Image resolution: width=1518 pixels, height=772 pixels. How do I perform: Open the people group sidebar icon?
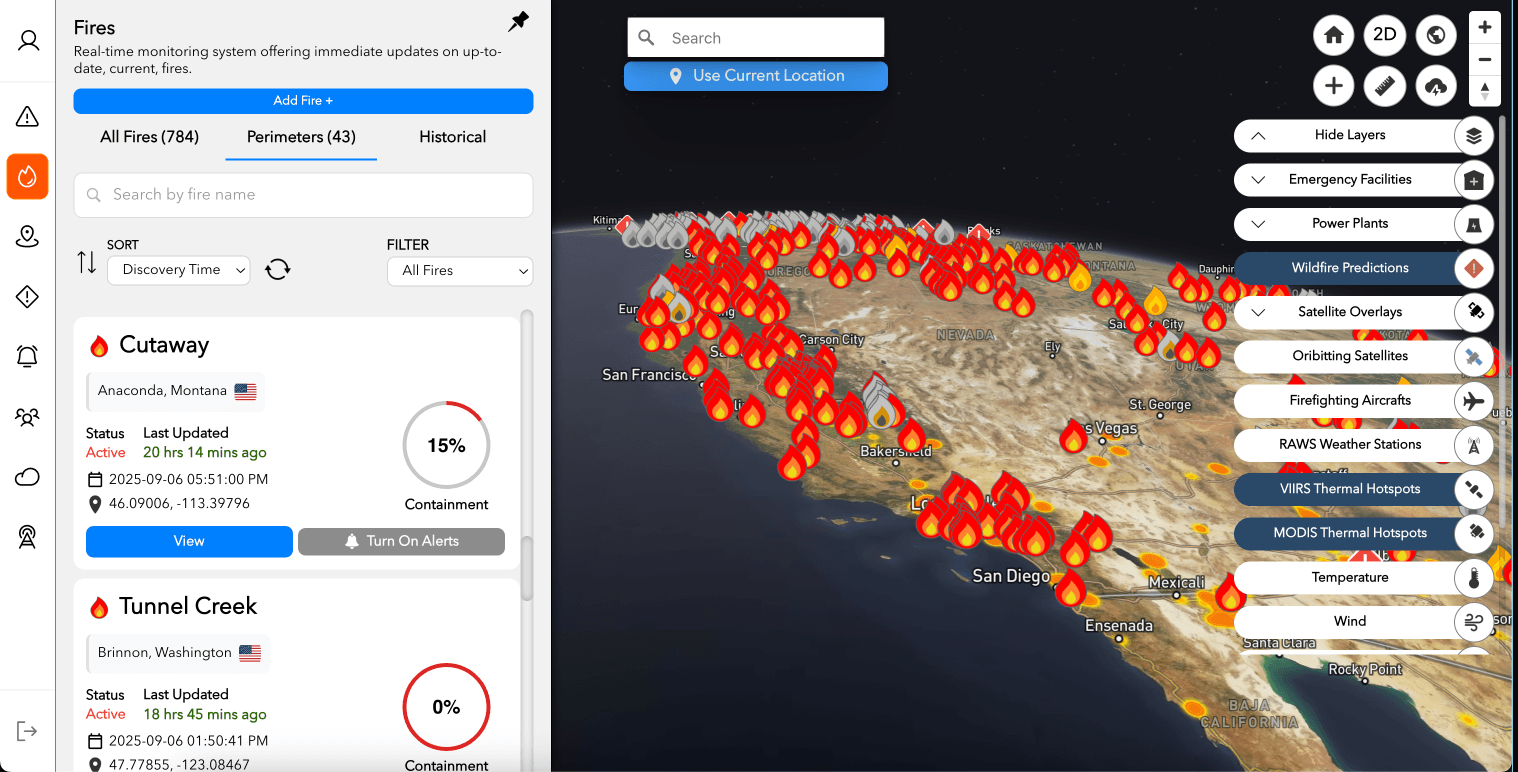(x=28, y=417)
